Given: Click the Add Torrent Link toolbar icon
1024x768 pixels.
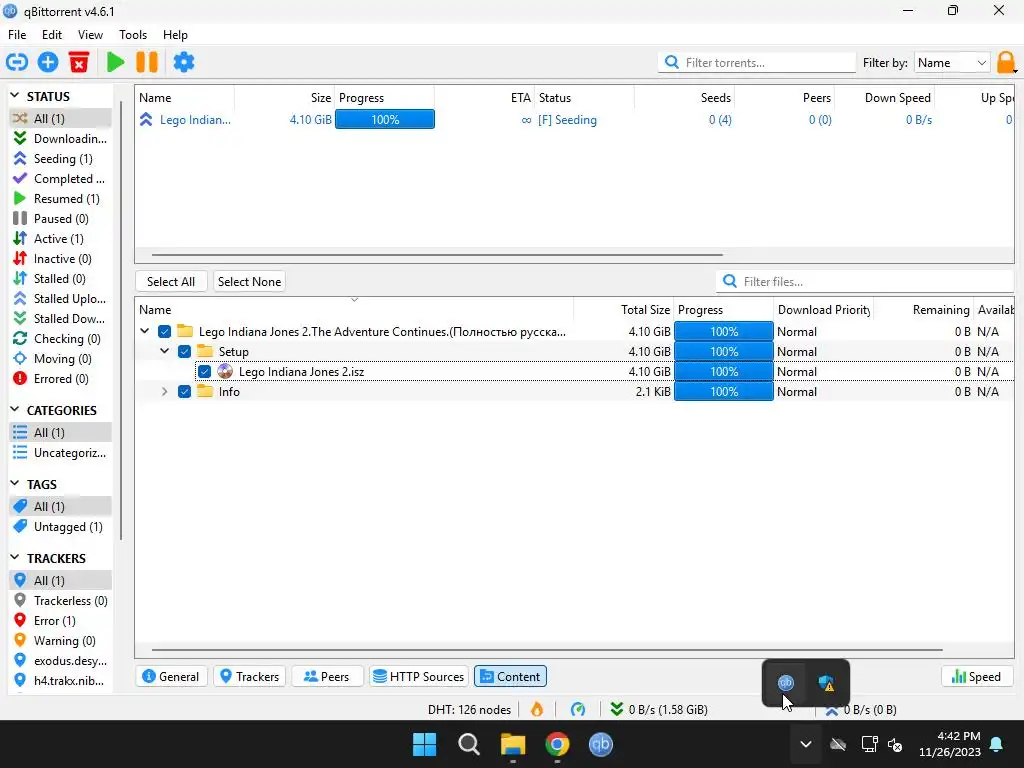Looking at the screenshot, I should click(x=17, y=63).
